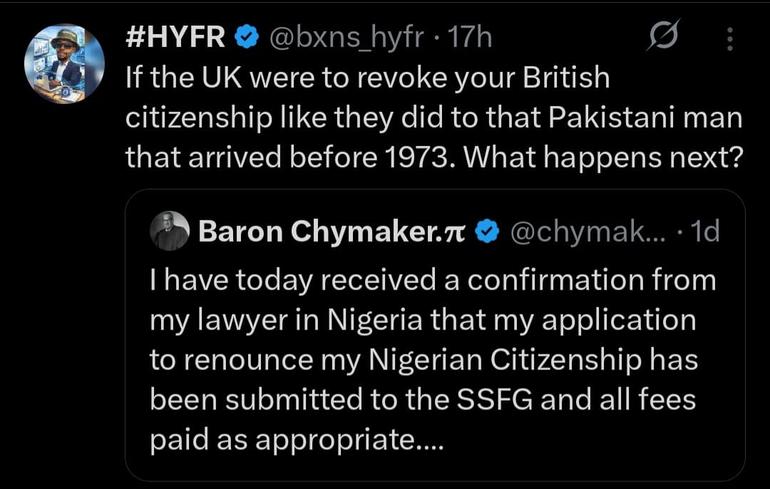The image size is (770, 489).
Task: Click 'paid as appropriate....' text
Action: (x=297, y=441)
